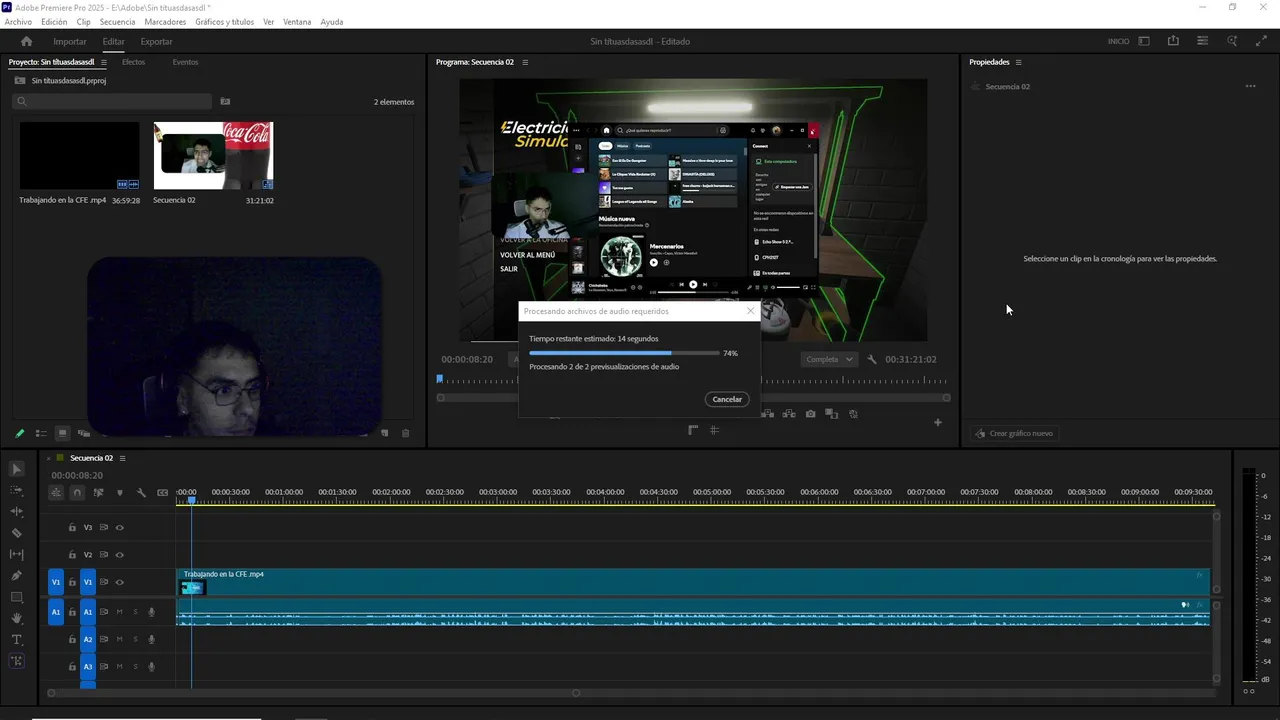Open timeline display settings wrench
Screen dimensions: 1280x720
[x=141, y=492]
